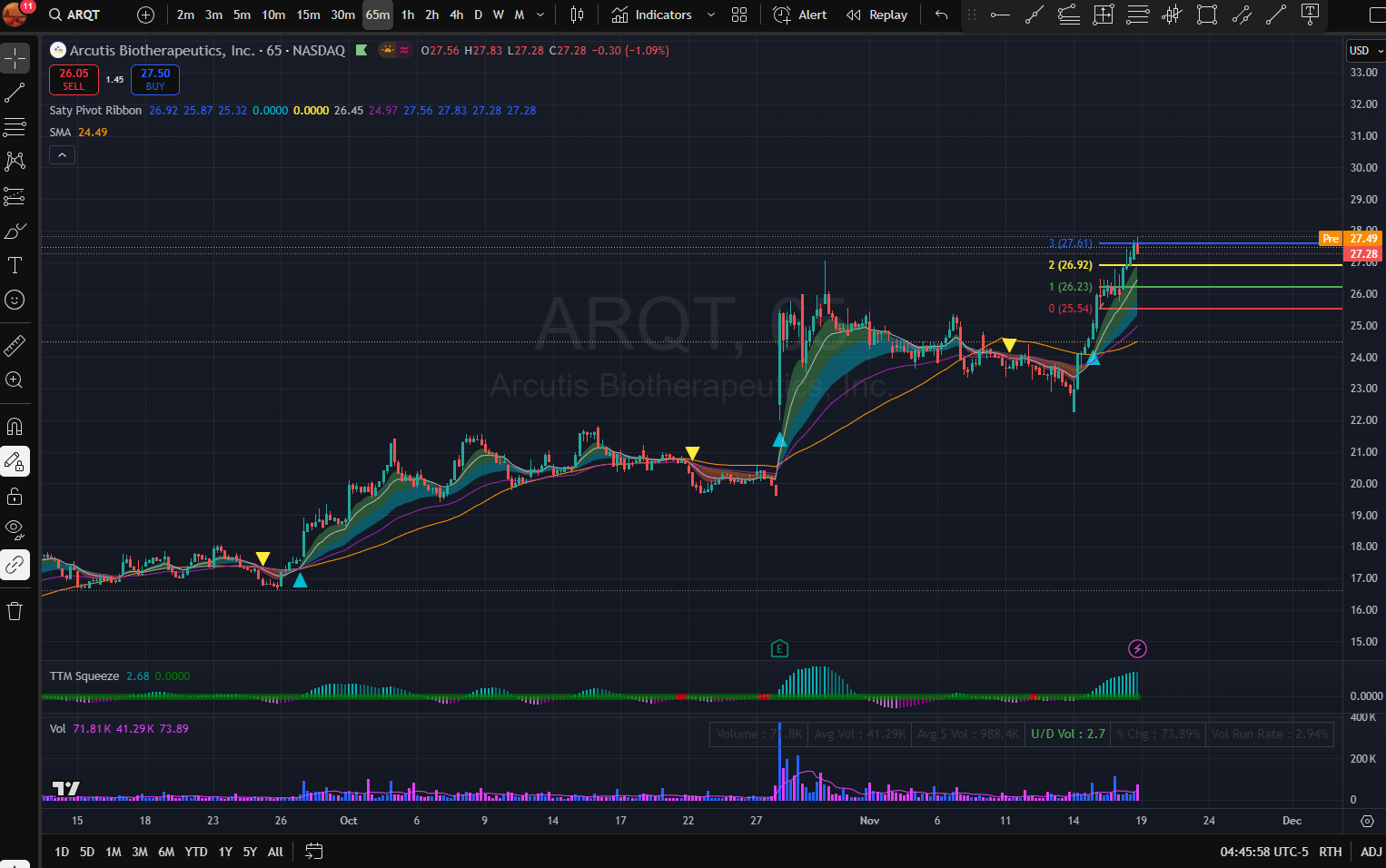The image size is (1386, 868).
Task: Toggle hide all drawings eye icon
Action: click(x=15, y=530)
